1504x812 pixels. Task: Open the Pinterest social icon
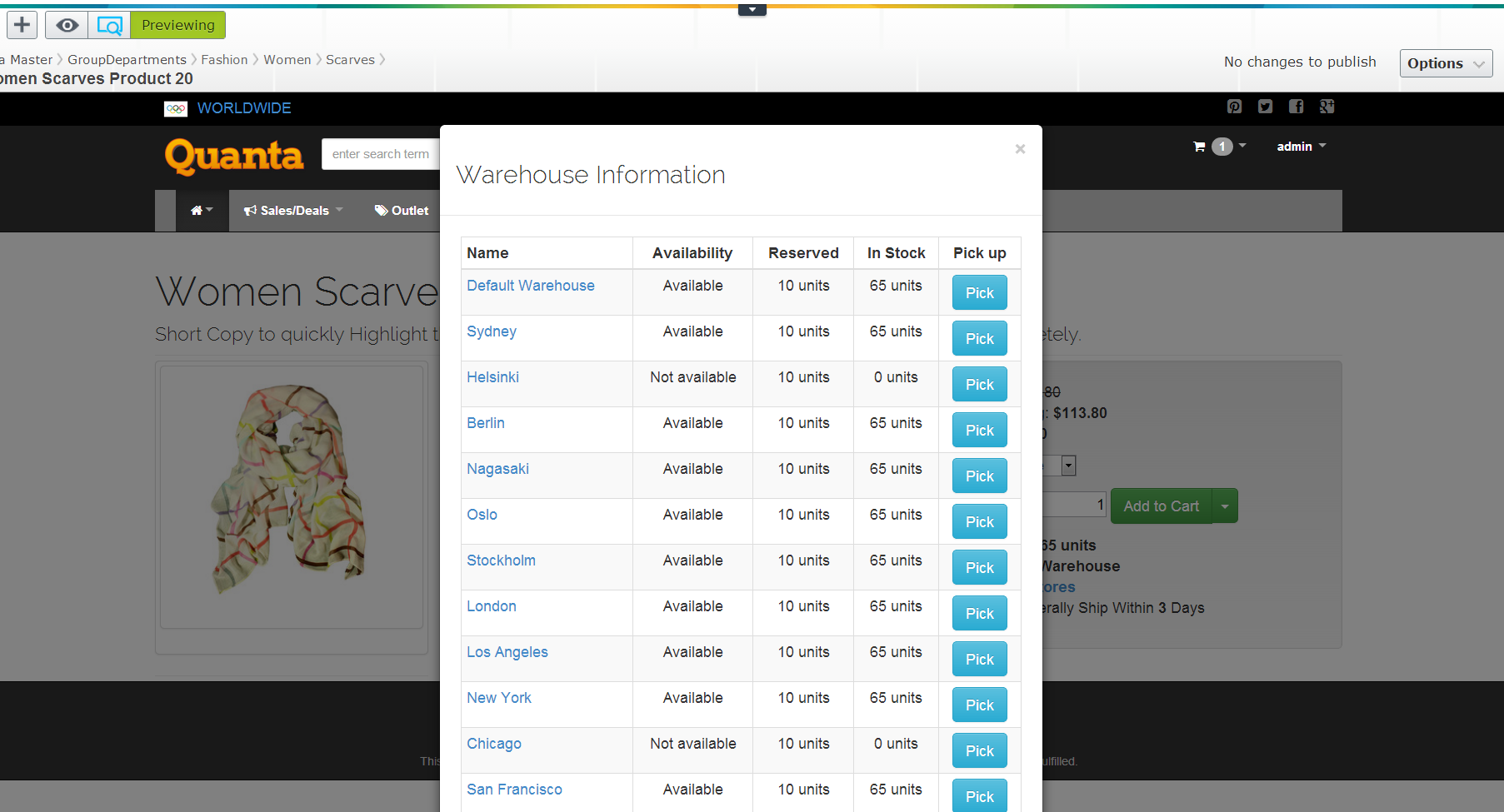coord(1234,107)
